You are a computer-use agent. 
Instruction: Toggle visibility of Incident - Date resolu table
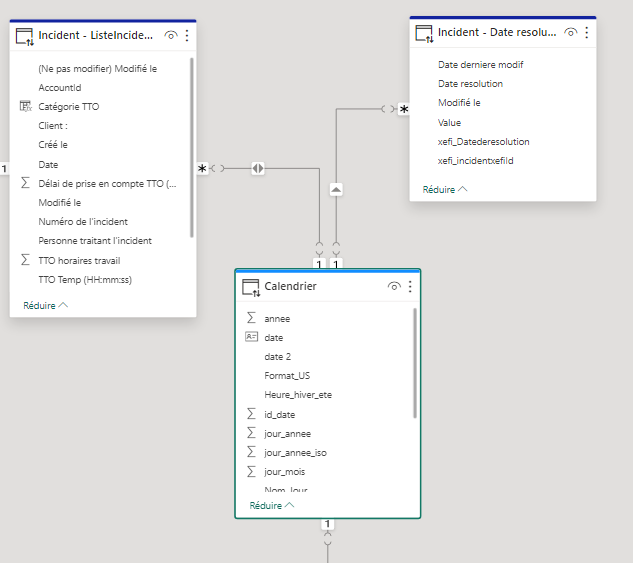click(x=570, y=32)
